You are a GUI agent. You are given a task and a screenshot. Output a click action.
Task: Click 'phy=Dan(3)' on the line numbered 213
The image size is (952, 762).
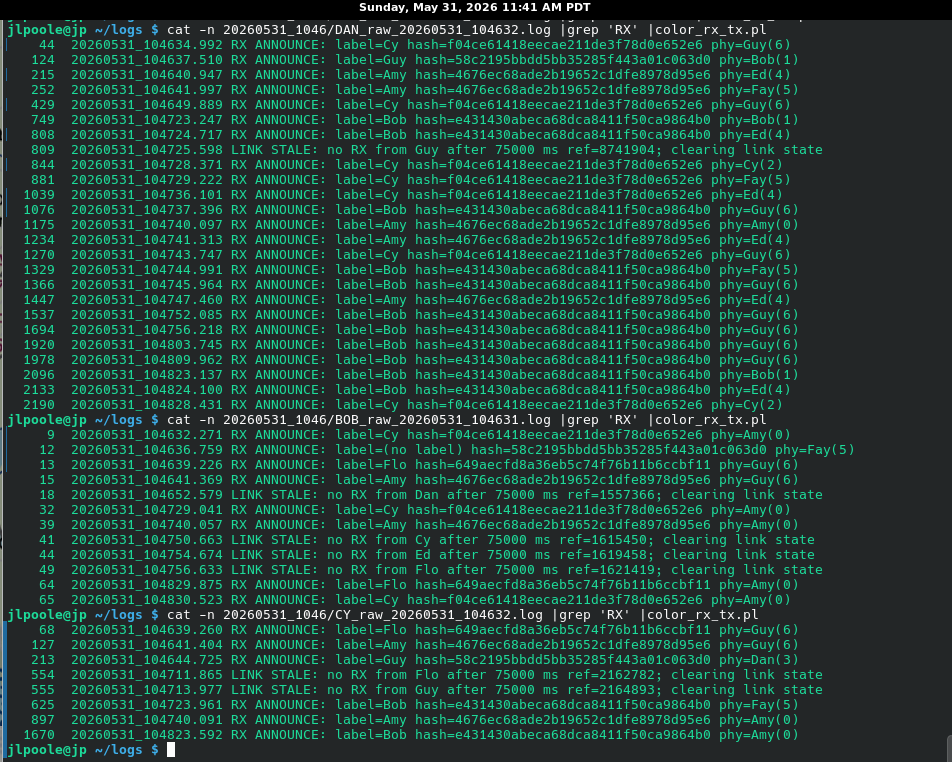pyautogui.click(x=759, y=660)
